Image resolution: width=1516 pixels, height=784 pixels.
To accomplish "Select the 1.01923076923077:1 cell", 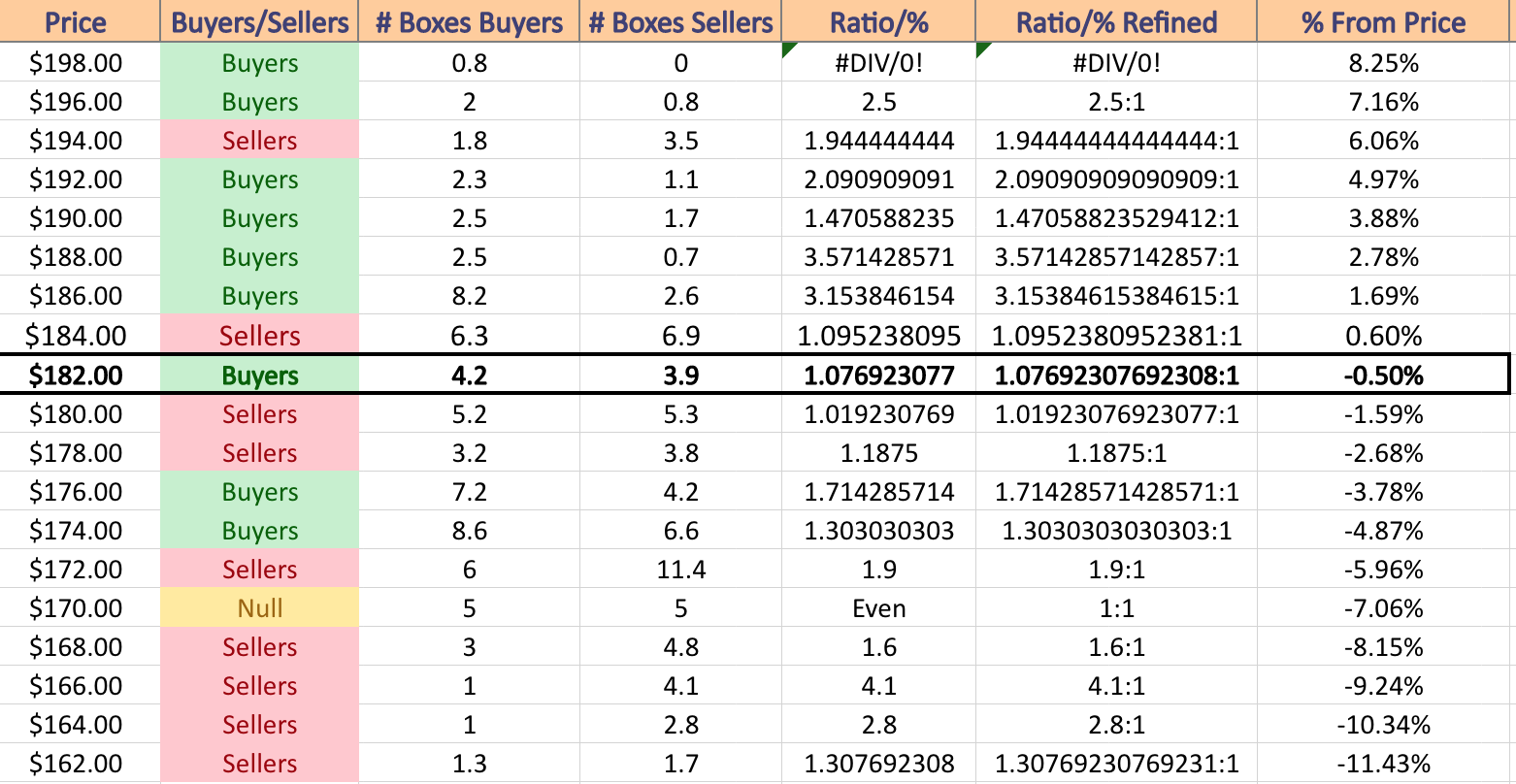I will [1116, 414].
